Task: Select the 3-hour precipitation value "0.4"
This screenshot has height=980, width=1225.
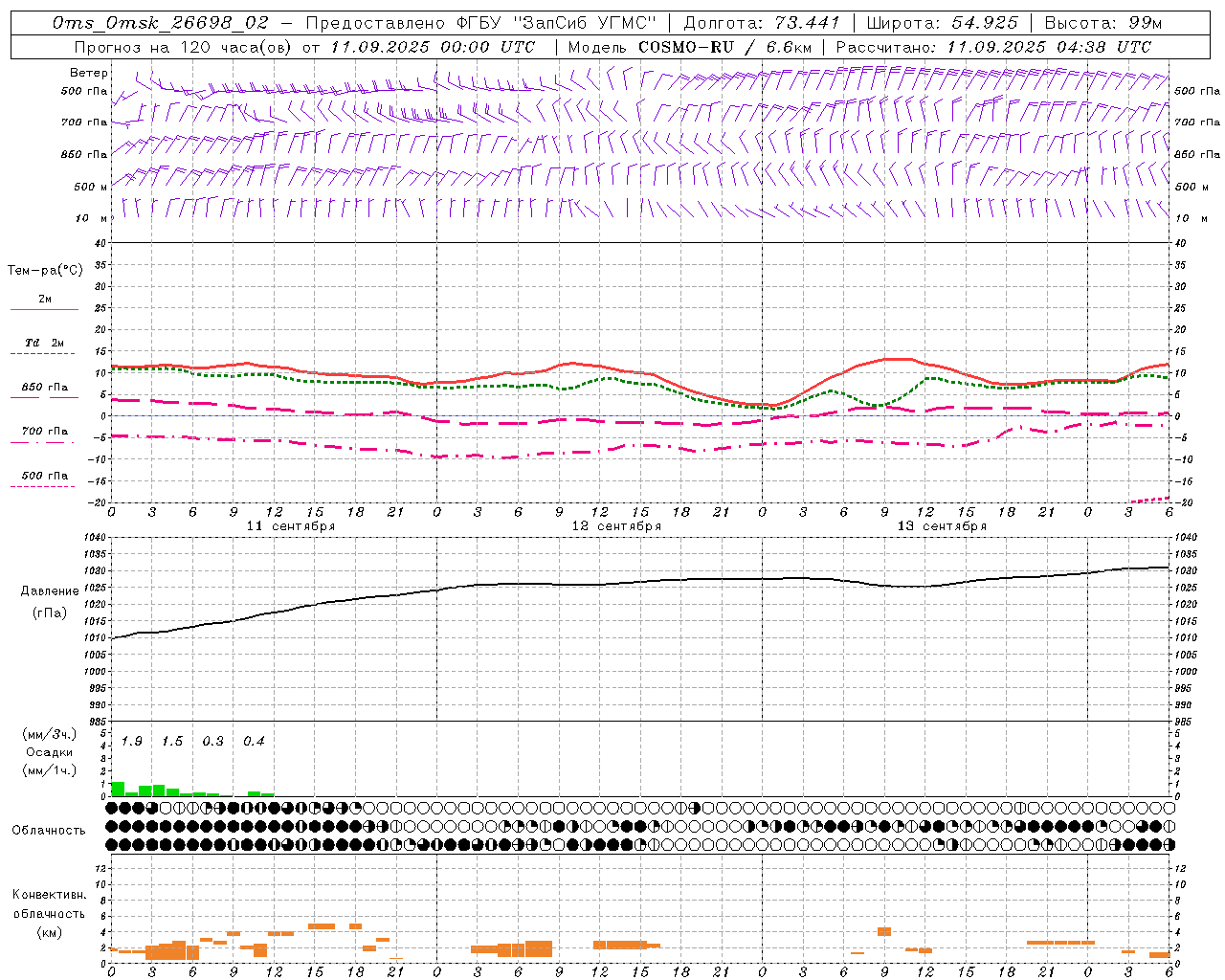Action: [x=254, y=742]
